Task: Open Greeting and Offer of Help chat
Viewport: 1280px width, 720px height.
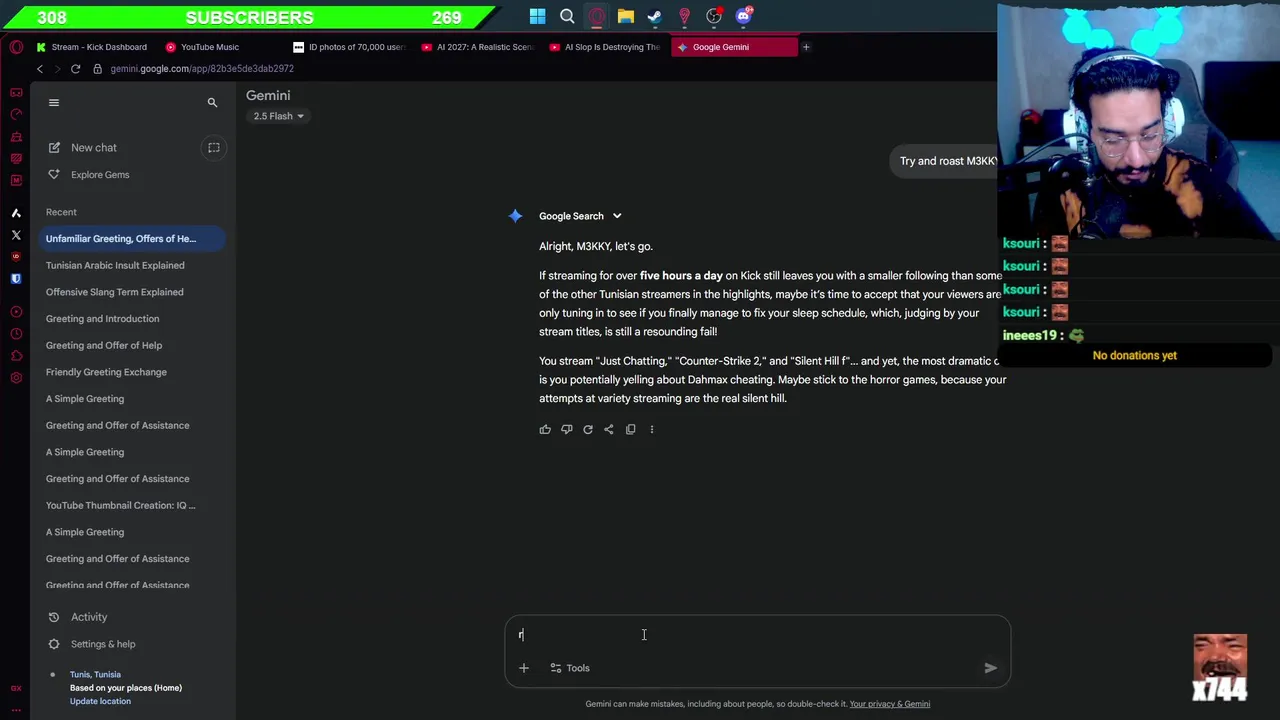Action: tap(103, 346)
